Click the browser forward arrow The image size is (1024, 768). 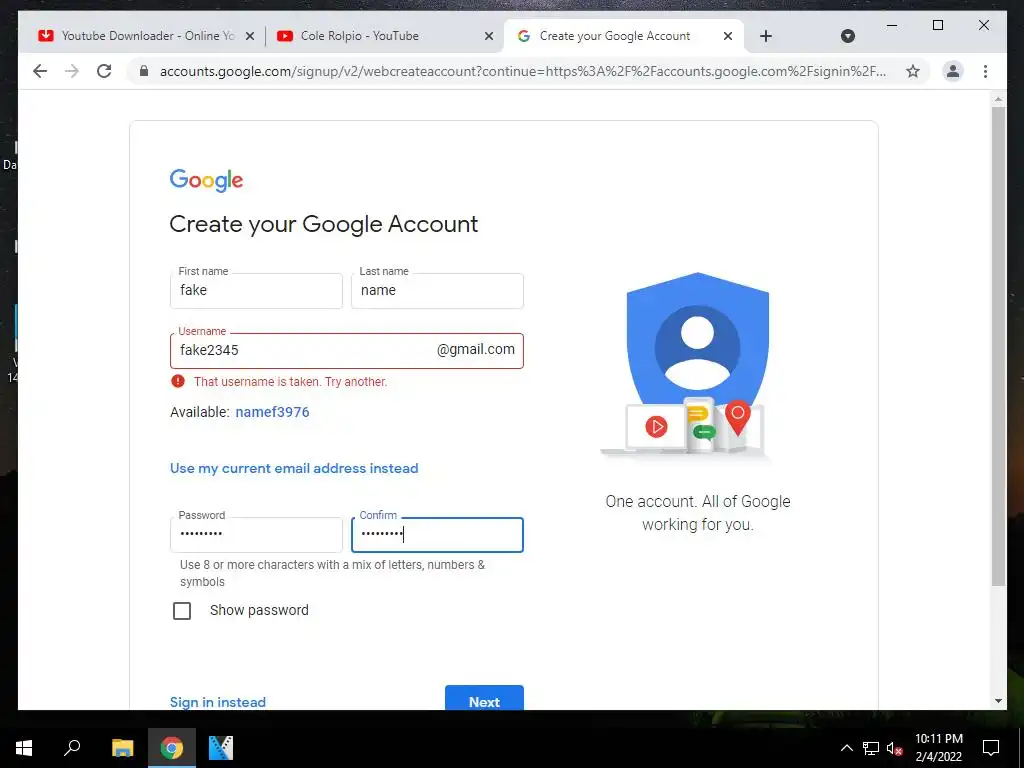tap(72, 71)
